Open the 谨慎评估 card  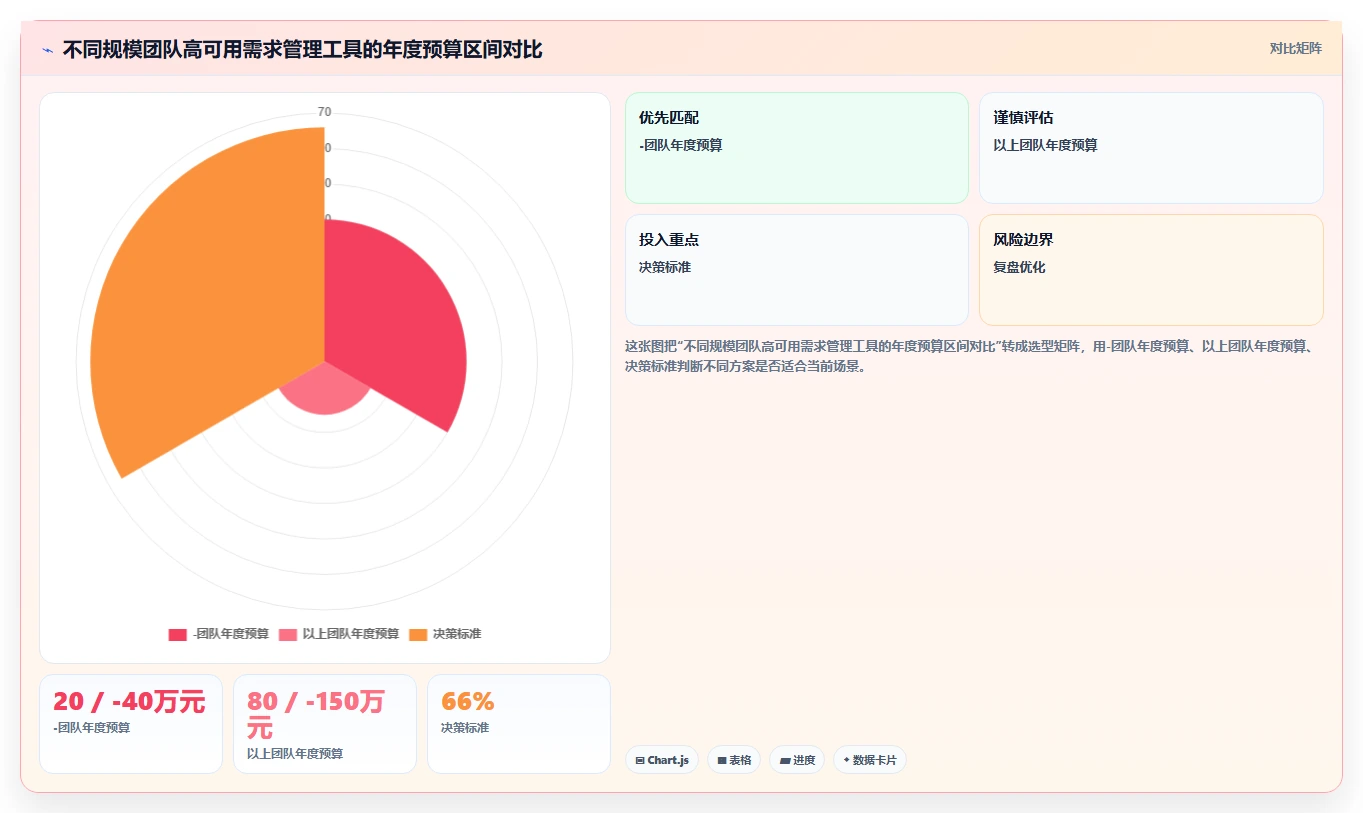1151,148
